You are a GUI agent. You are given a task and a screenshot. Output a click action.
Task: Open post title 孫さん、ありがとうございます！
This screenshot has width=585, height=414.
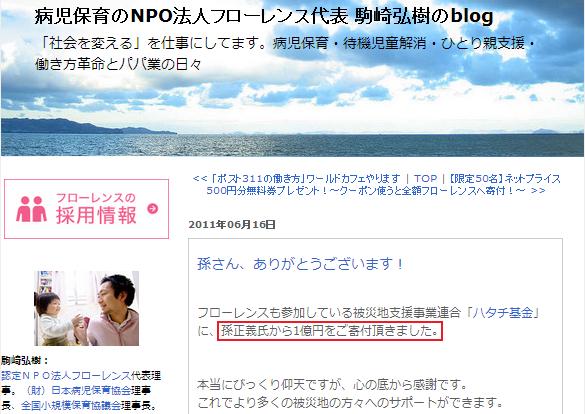click(x=300, y=264)
